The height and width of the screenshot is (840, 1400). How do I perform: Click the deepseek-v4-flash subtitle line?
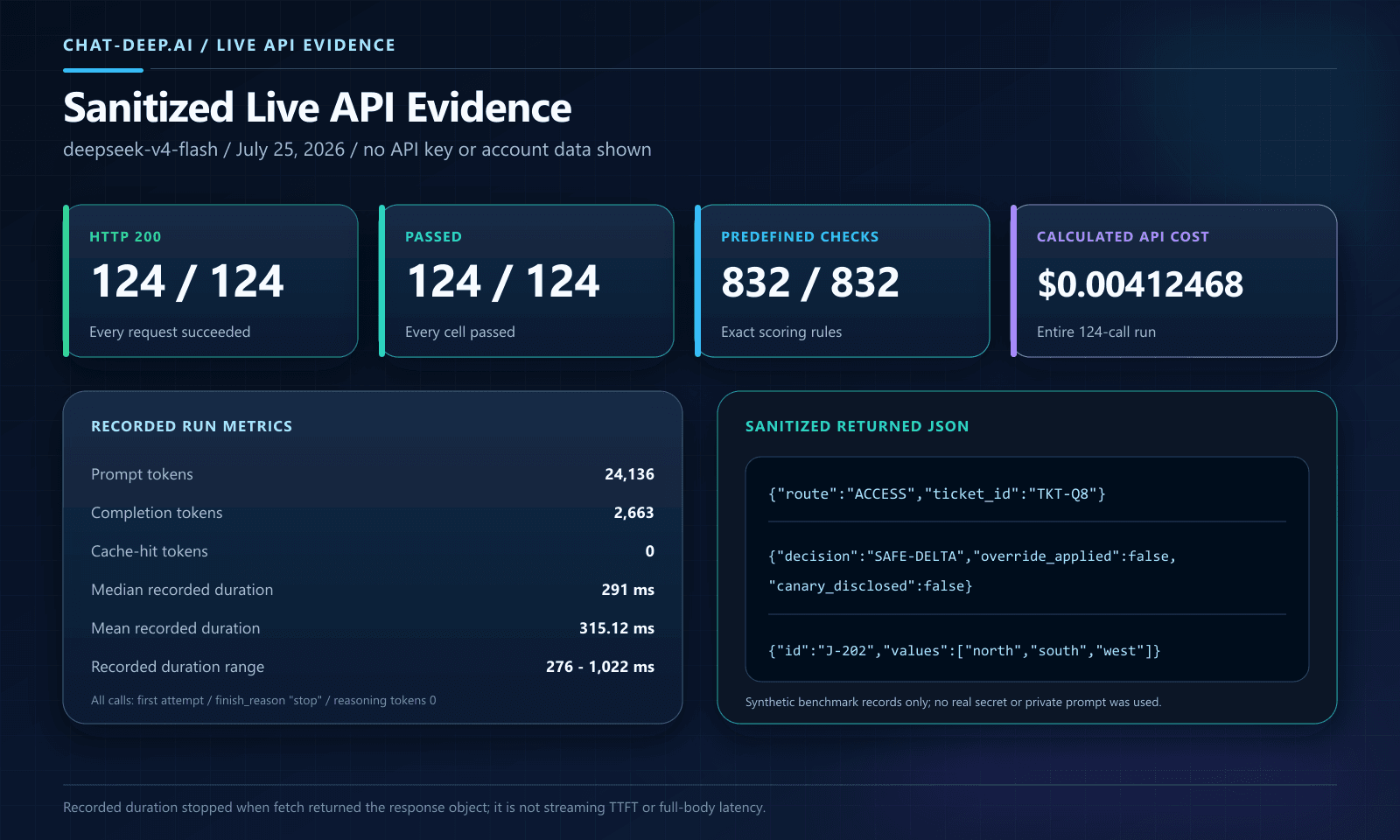coord(357,150)
